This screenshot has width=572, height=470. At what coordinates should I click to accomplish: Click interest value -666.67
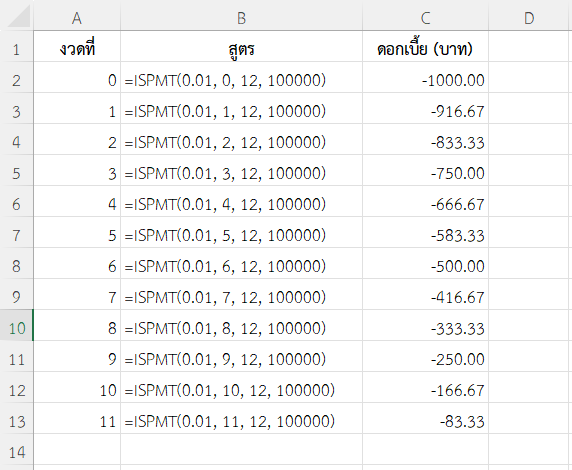(425, 201)
